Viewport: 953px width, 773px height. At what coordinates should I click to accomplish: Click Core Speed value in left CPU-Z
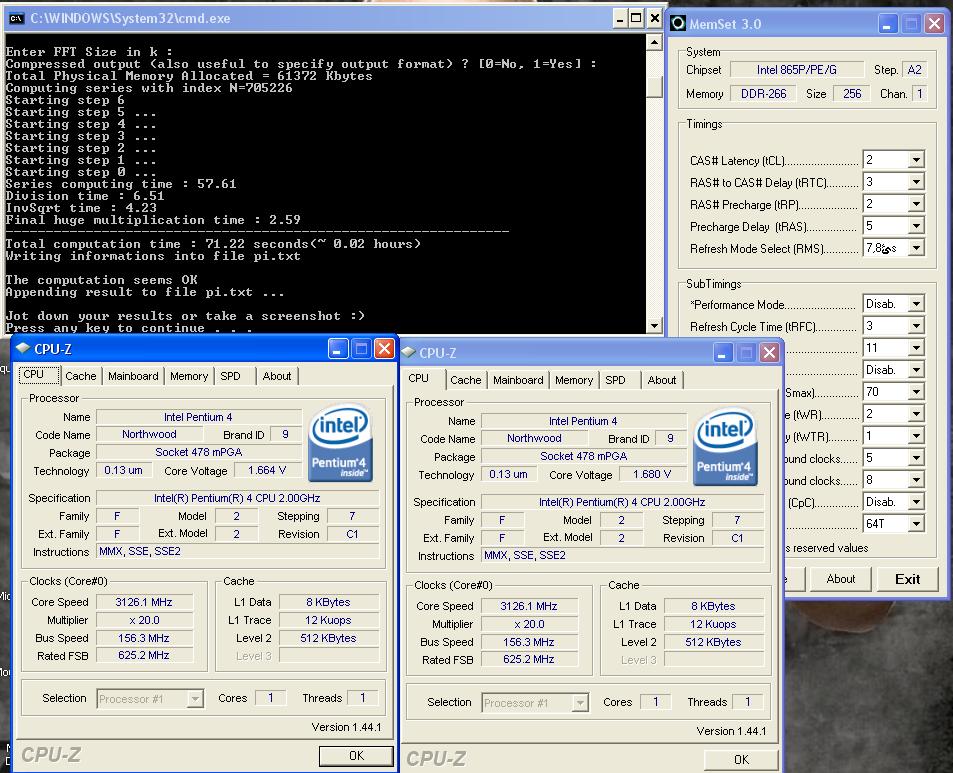point(144,602)
